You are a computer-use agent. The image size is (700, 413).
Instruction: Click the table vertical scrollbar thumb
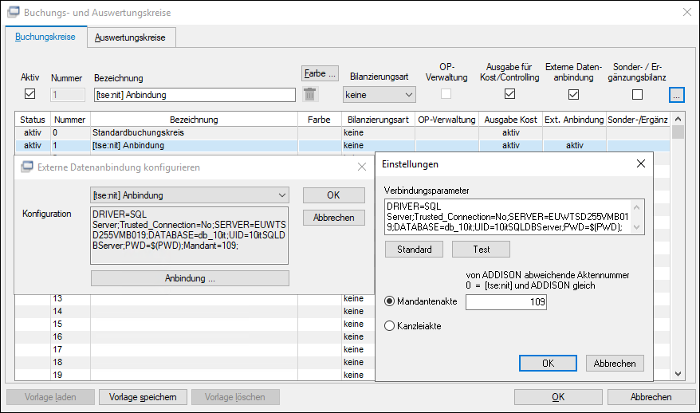click(x=678, y=132)
